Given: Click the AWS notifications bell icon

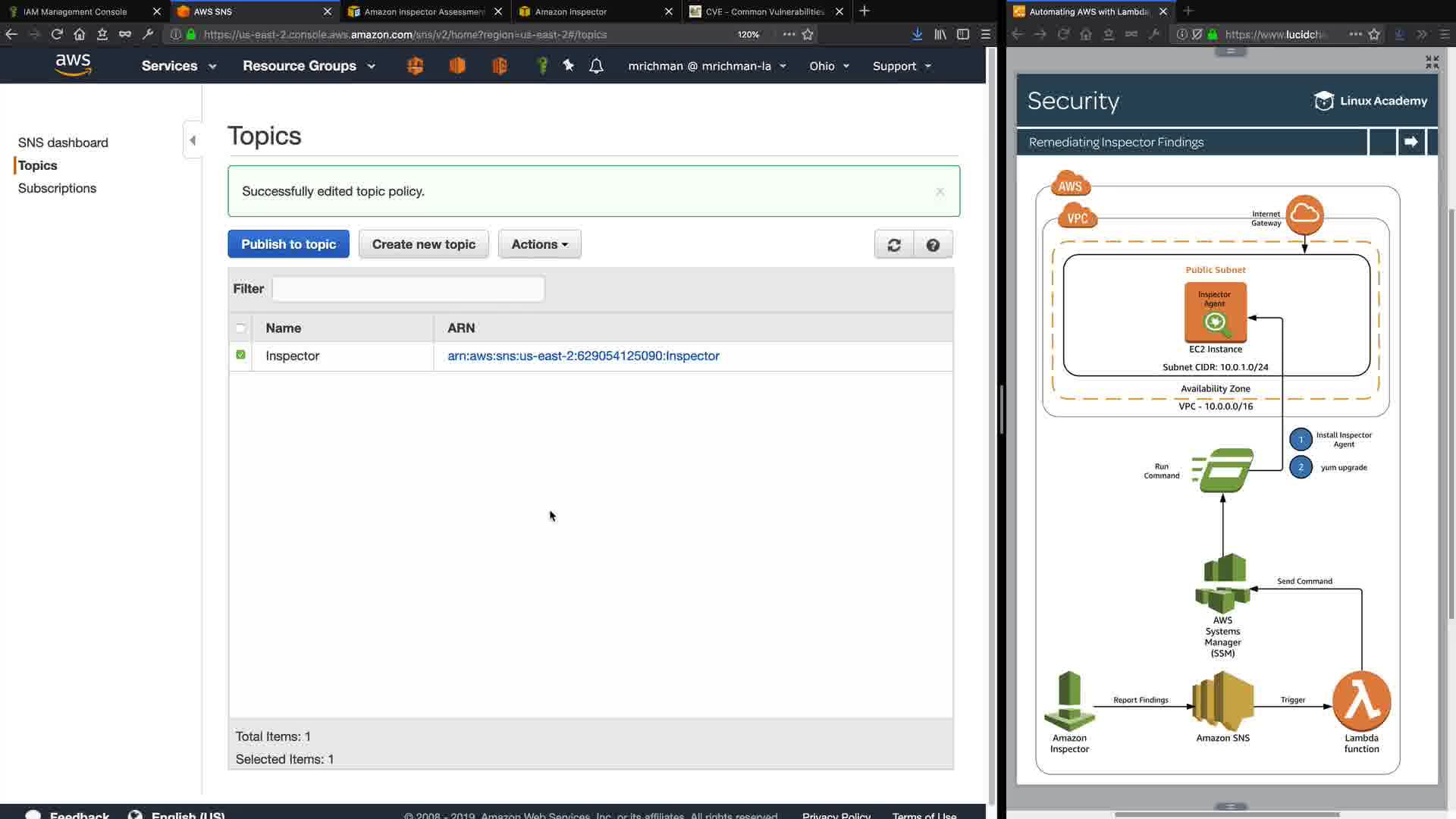Looking at the screenshot, I should point(596,66).
